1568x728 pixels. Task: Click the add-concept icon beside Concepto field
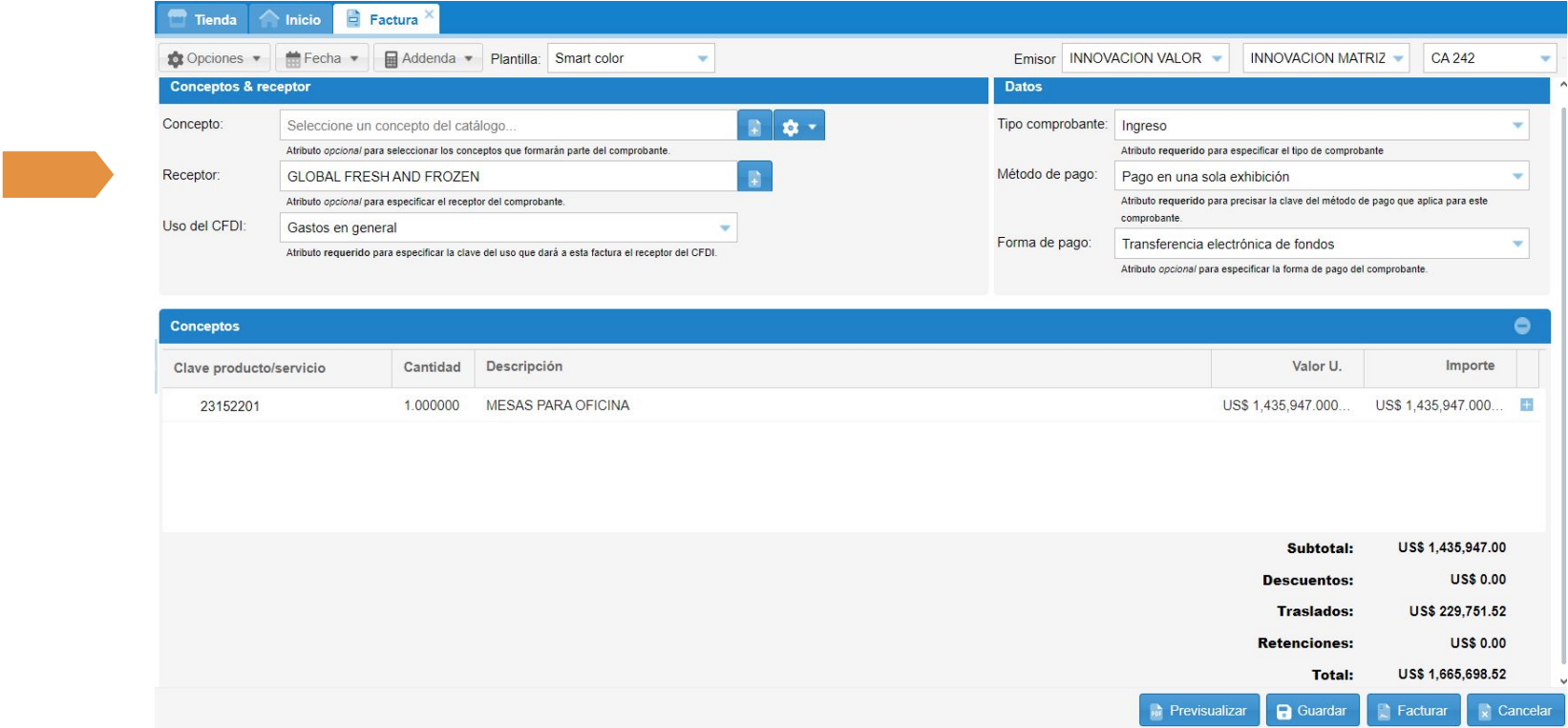click(x=753, y=126)
